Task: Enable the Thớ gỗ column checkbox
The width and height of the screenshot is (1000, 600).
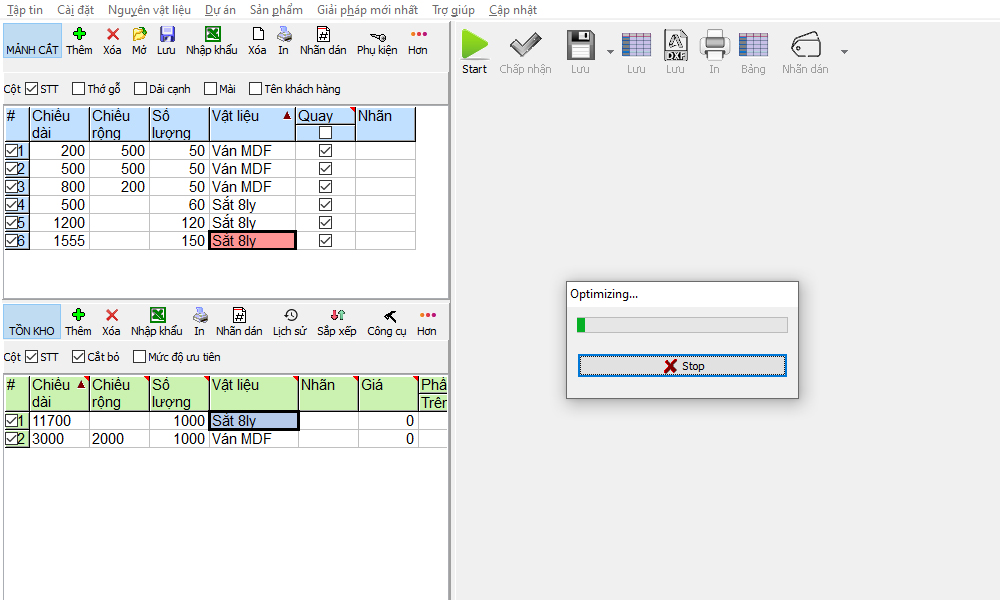Action: click(79, 89)
